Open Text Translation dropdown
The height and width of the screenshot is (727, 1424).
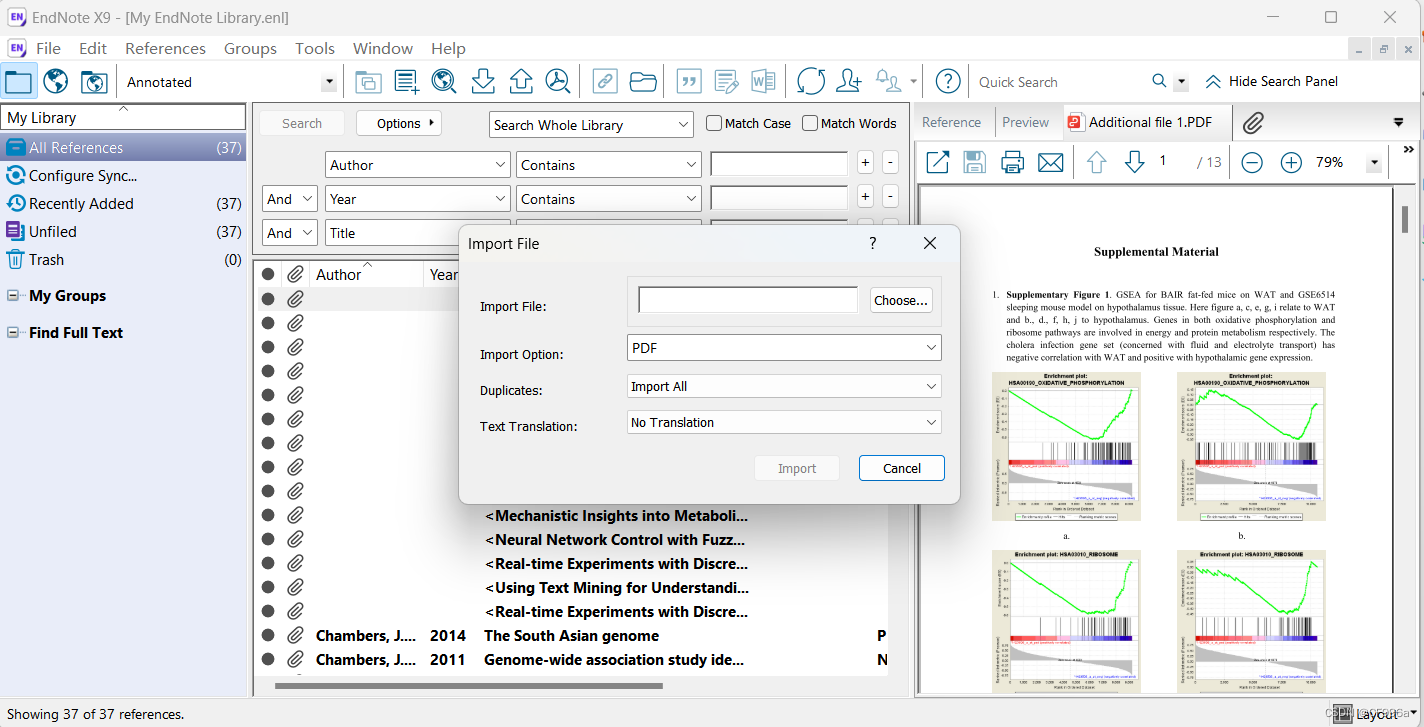784,422
